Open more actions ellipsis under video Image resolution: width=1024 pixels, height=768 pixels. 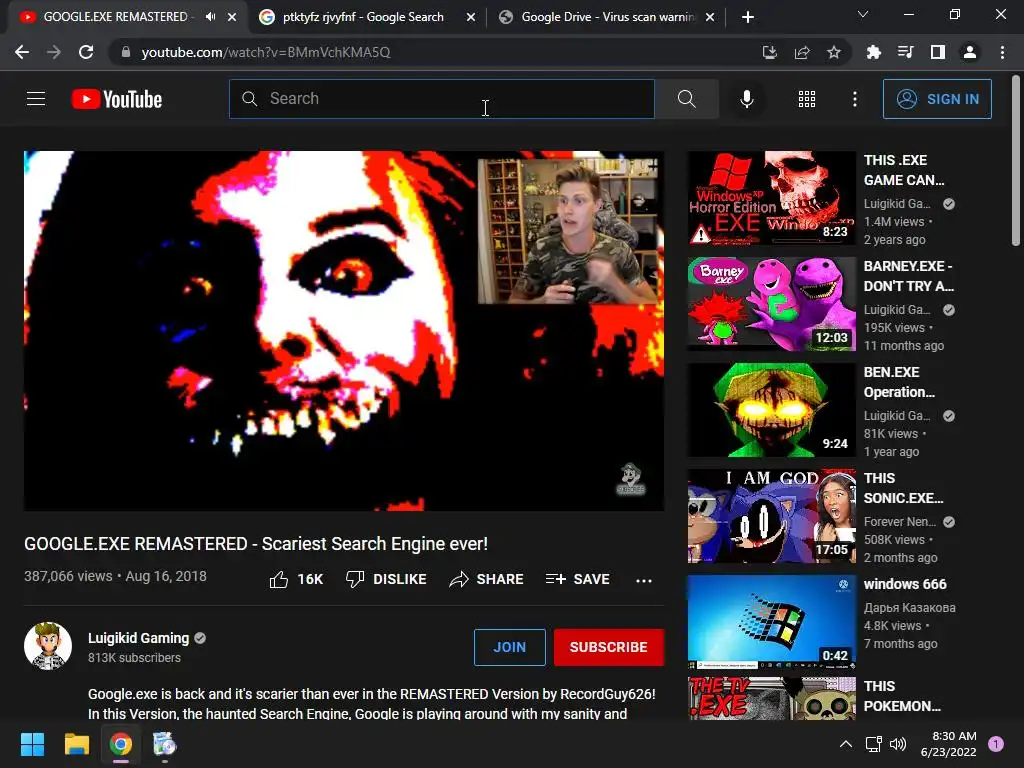644,580
